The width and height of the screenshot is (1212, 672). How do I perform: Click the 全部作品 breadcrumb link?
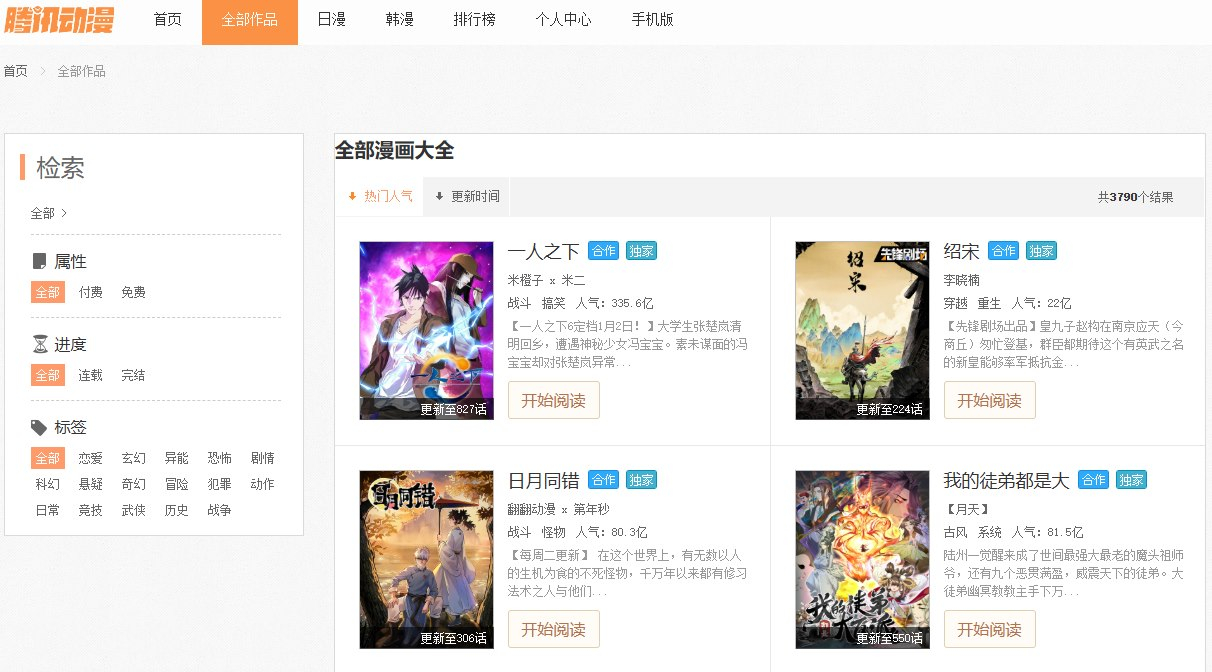81,71
